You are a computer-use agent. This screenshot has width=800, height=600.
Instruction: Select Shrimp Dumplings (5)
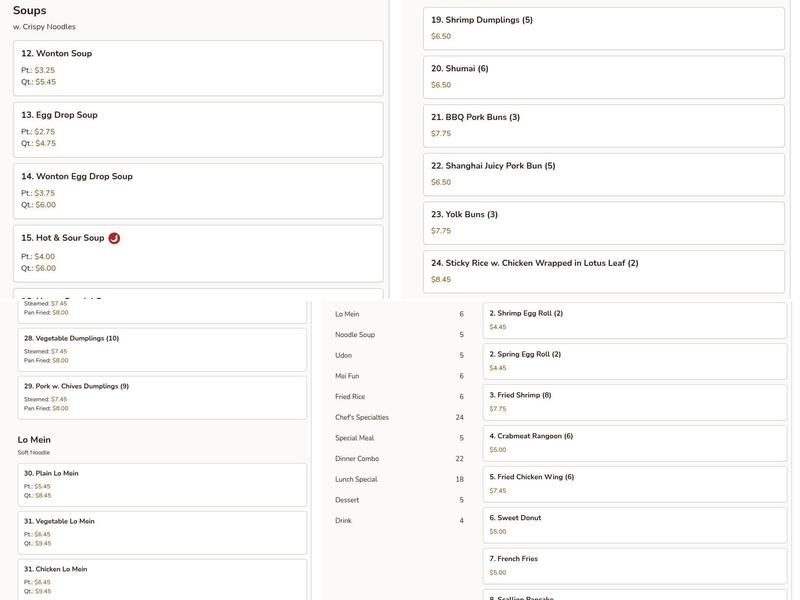pyautogui.click(x=603, y=28)
